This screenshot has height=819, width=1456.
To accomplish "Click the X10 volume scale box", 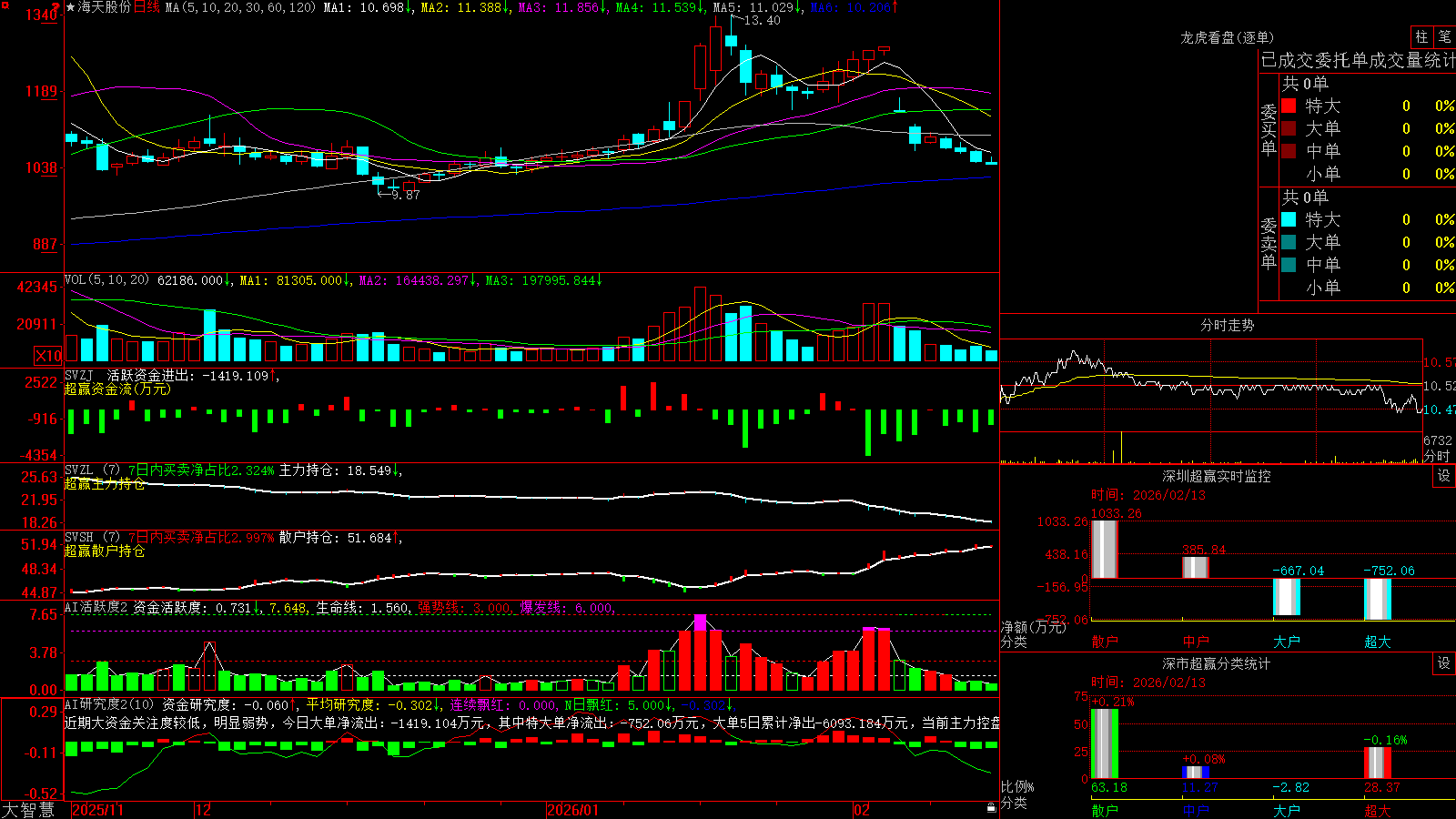I will [x=48, y=356].
